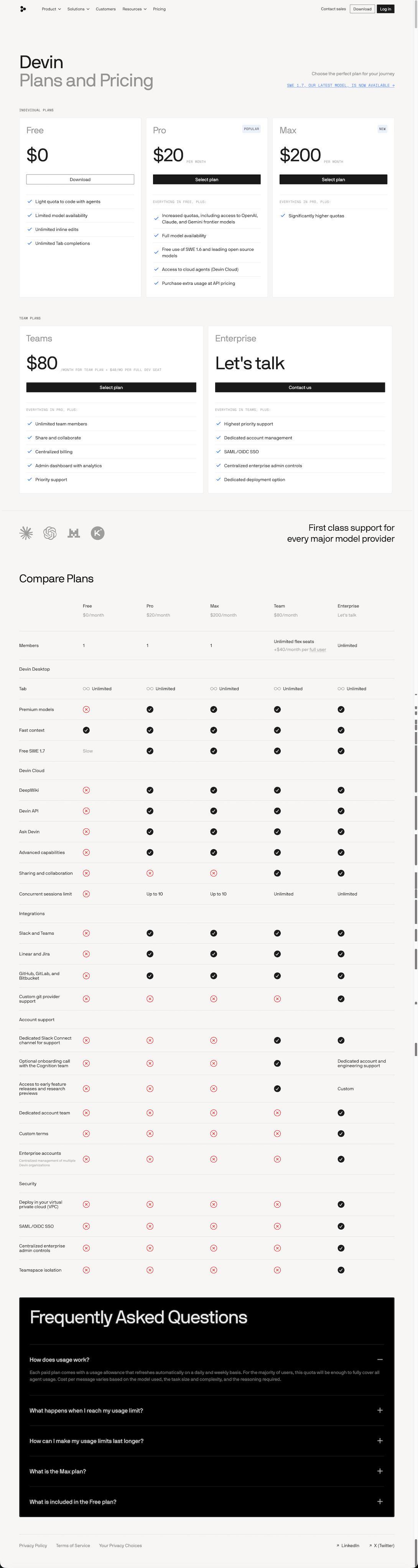Go to the Customers page
This screenshot has width=418, height=1568.
click(106, 9)
